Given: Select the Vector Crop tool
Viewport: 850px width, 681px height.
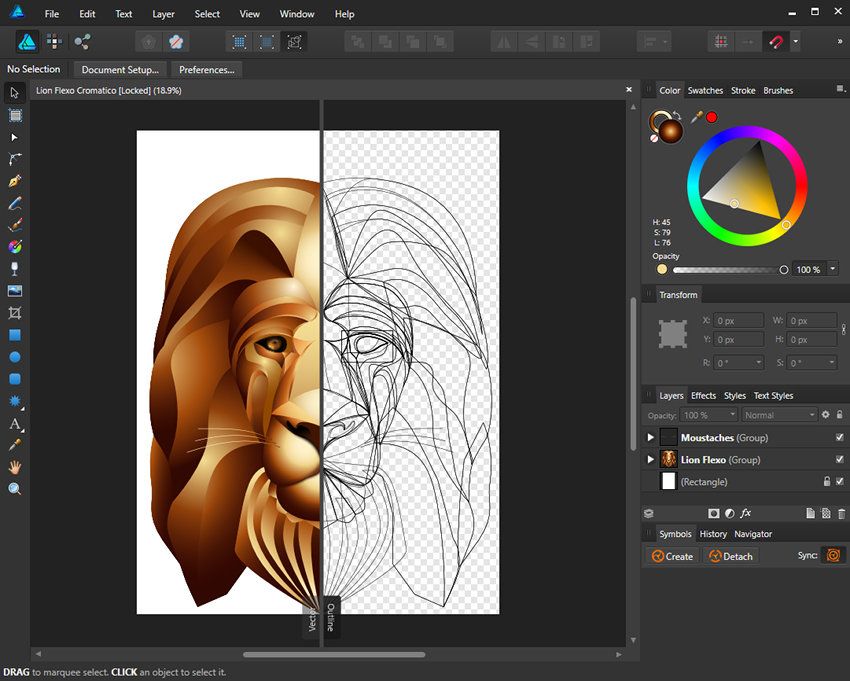Looking at the screenshot, I should [15, 312].
